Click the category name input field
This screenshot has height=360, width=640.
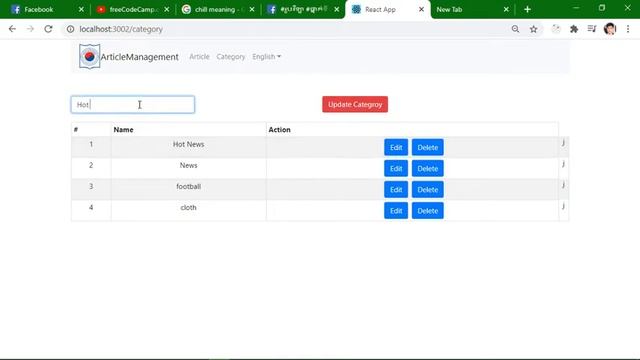[x=133, y=104]
